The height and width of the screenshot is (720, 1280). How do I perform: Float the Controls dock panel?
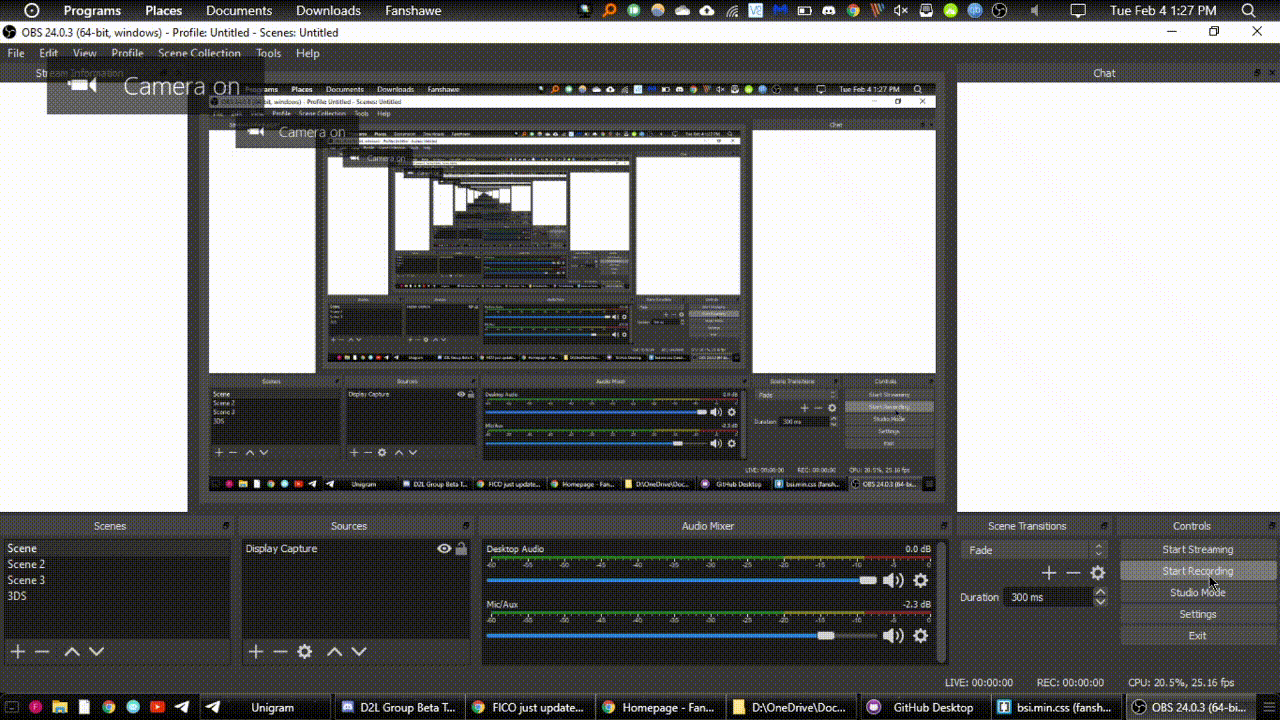coord(1270,526)
